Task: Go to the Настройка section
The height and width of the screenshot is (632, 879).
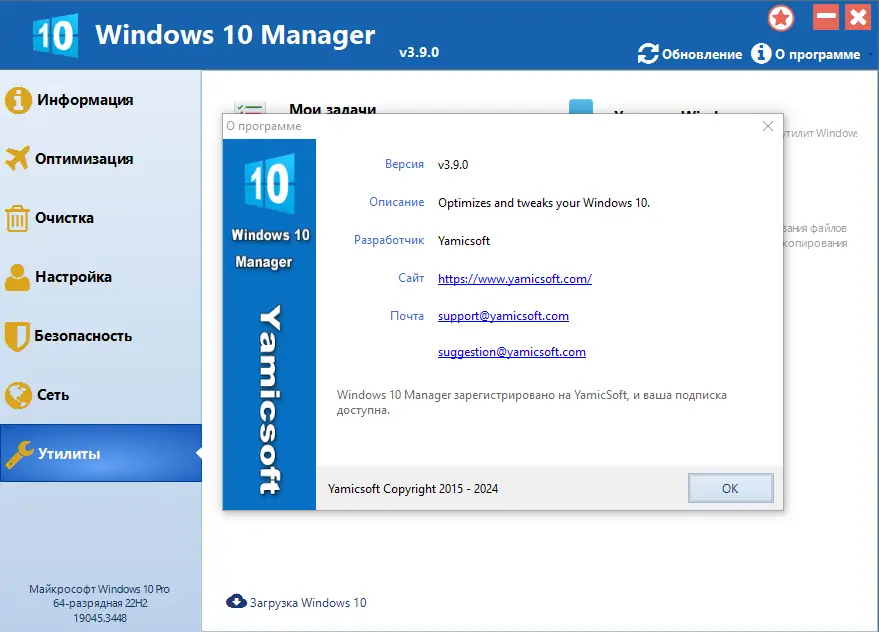Action: [101, 277]
